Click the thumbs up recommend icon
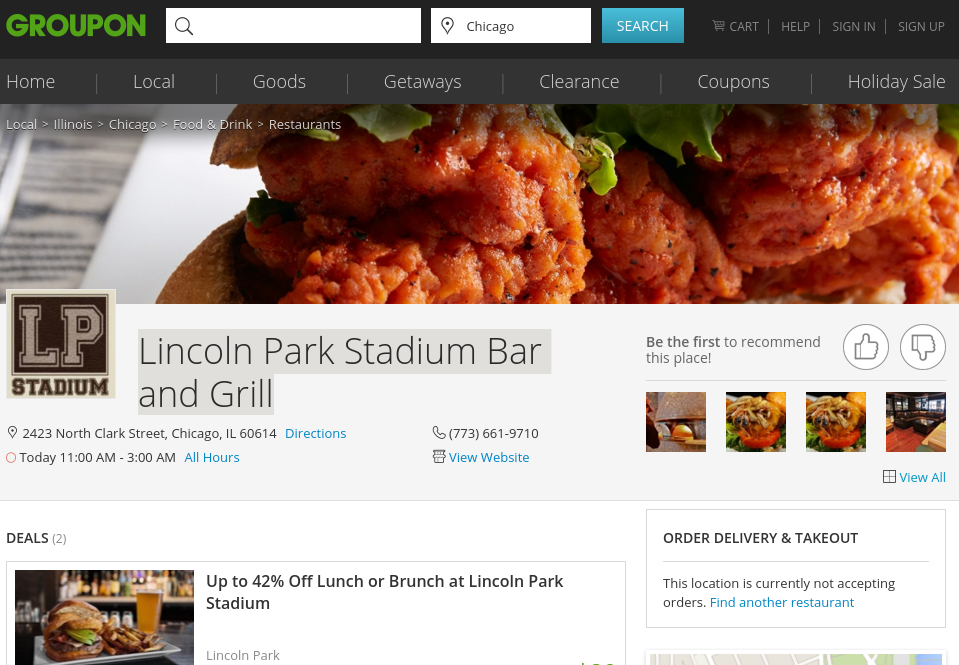Viewport: 959px width, 665px height. [865, 347]
